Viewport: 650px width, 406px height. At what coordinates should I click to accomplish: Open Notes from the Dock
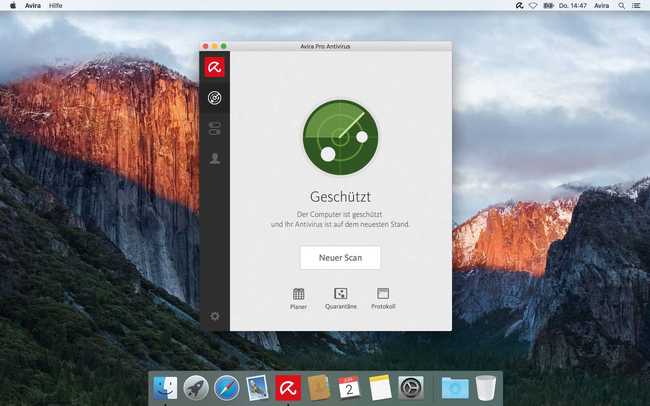point(380,388)
